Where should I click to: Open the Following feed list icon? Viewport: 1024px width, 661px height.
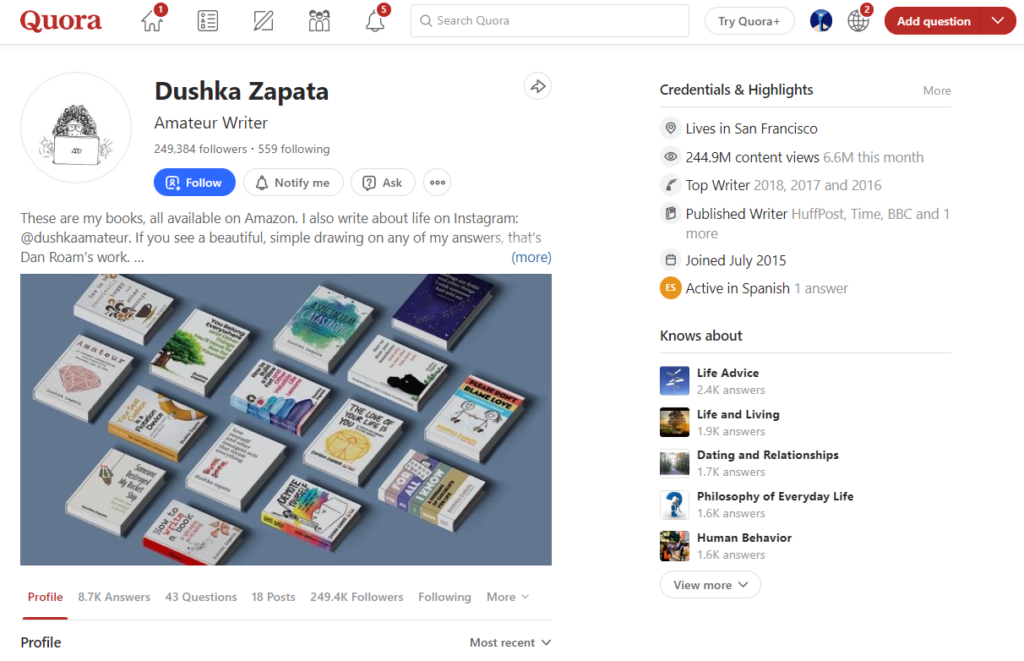pyautogui.click(x=208, y=21)
